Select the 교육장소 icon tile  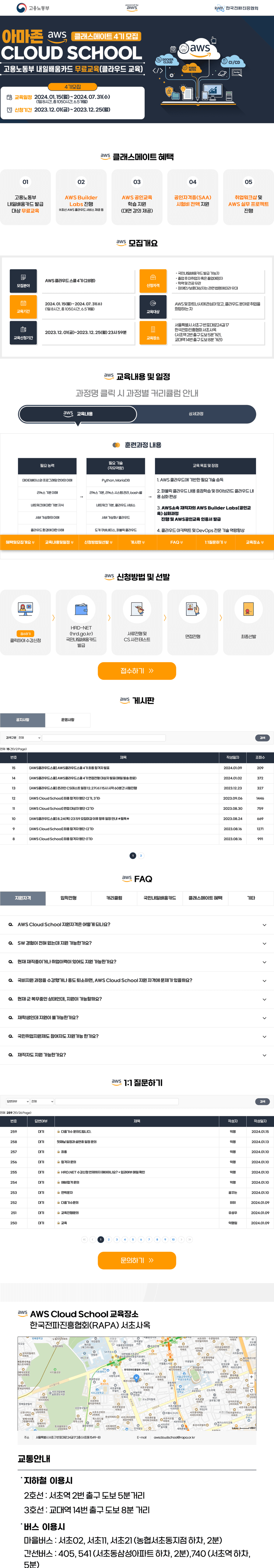pyautogui.click(x=153, y=332)
